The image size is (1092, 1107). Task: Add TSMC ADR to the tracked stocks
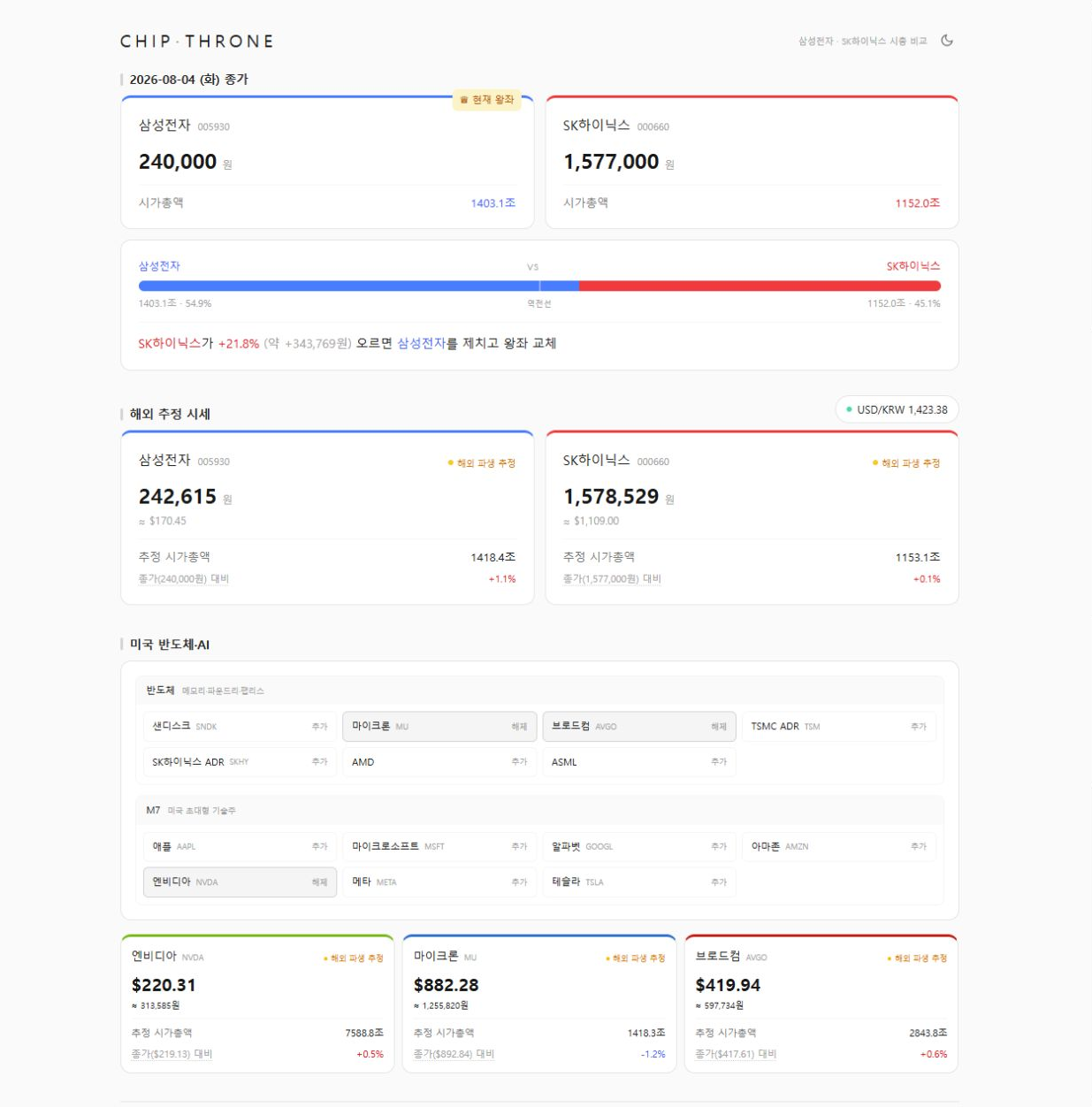[838, 727]
